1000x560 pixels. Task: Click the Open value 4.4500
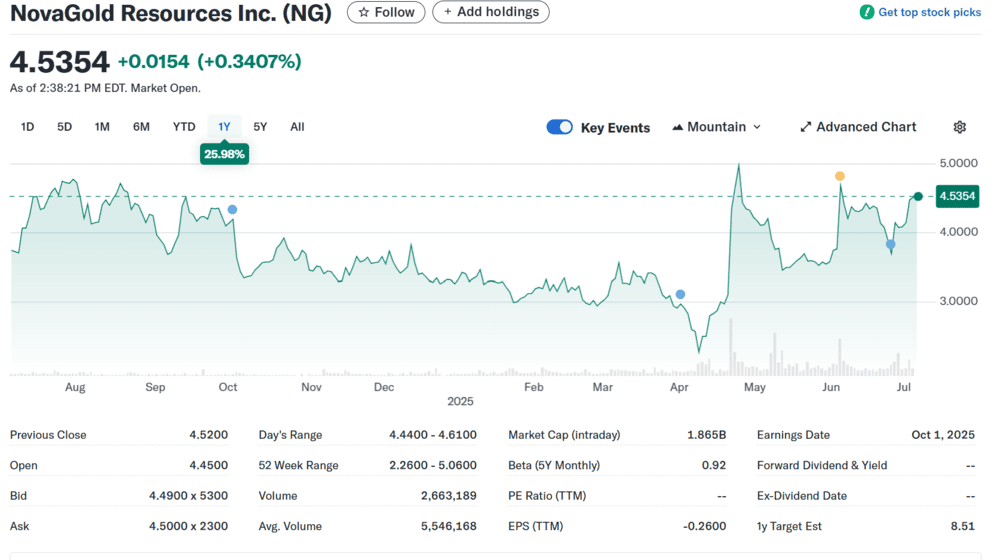[208, 466]
